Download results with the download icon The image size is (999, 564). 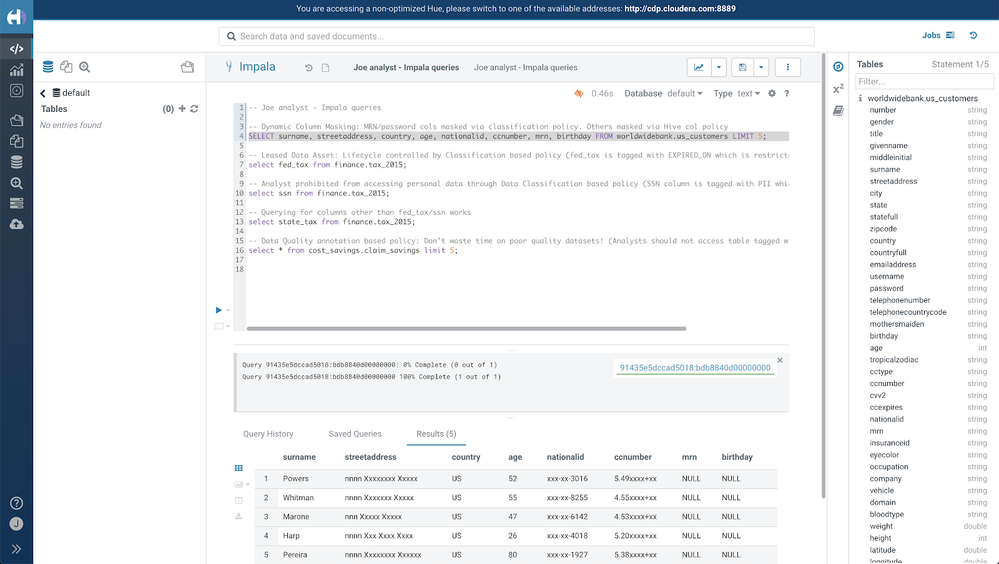coord(238,516)
